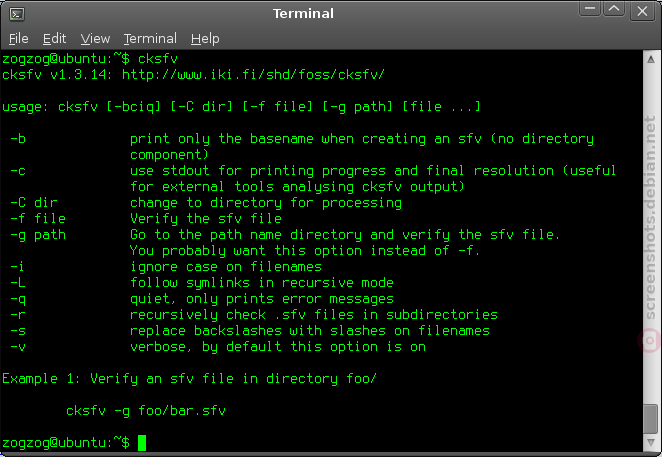Open the Edit menu
The height and width of the screenshot is (457, 662).
pos(54,39)
